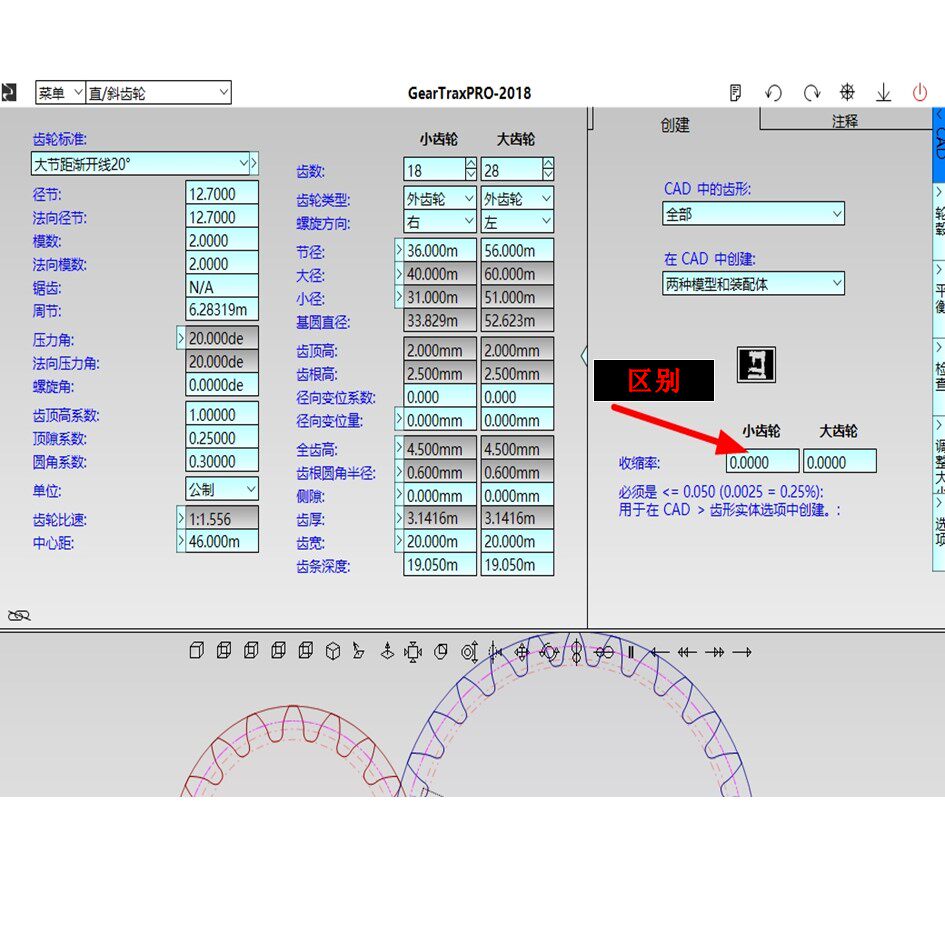This screenshot has width=945, height=945.
Task: Expand the 齿轮标准 standard dropdown
Action: tap(243, 162)
